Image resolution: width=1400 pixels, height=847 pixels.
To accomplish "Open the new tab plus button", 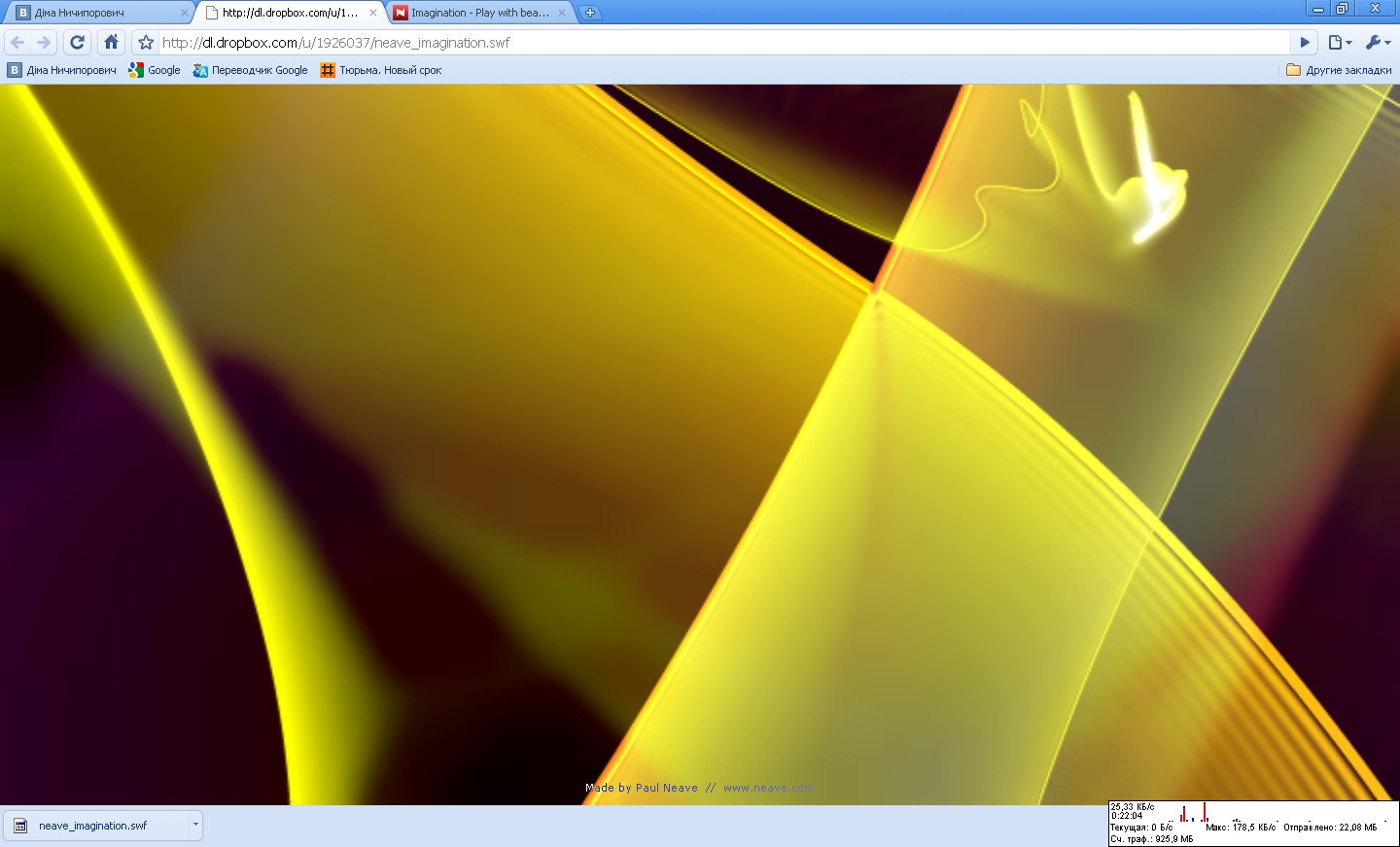I will [590, 13].
